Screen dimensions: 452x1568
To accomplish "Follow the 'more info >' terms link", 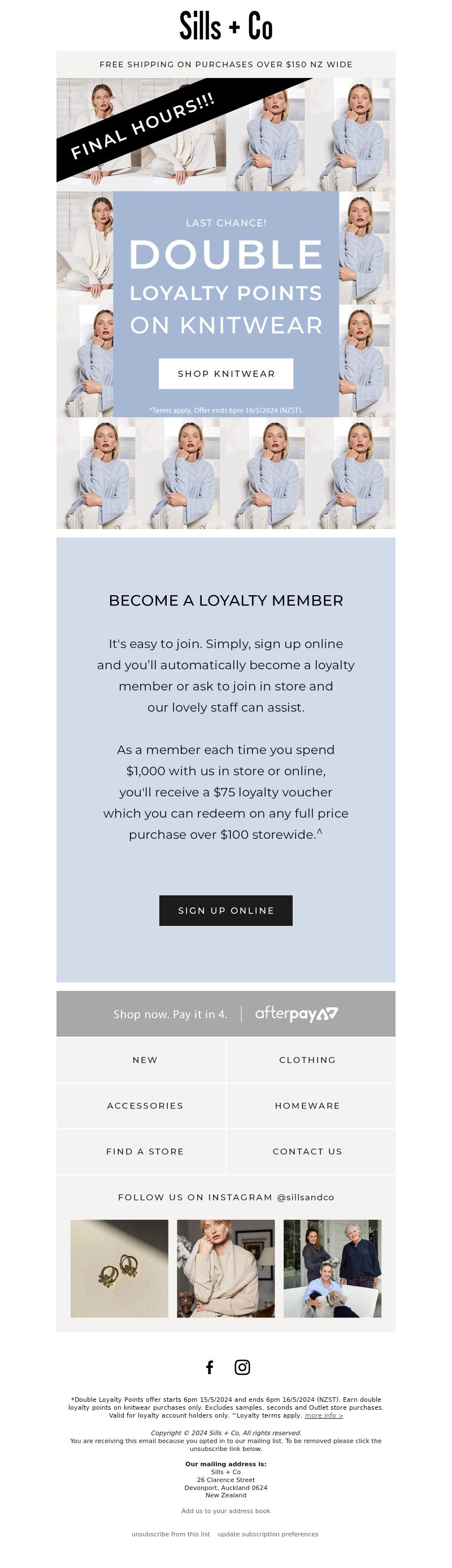I will click(x=324, y=1415).
